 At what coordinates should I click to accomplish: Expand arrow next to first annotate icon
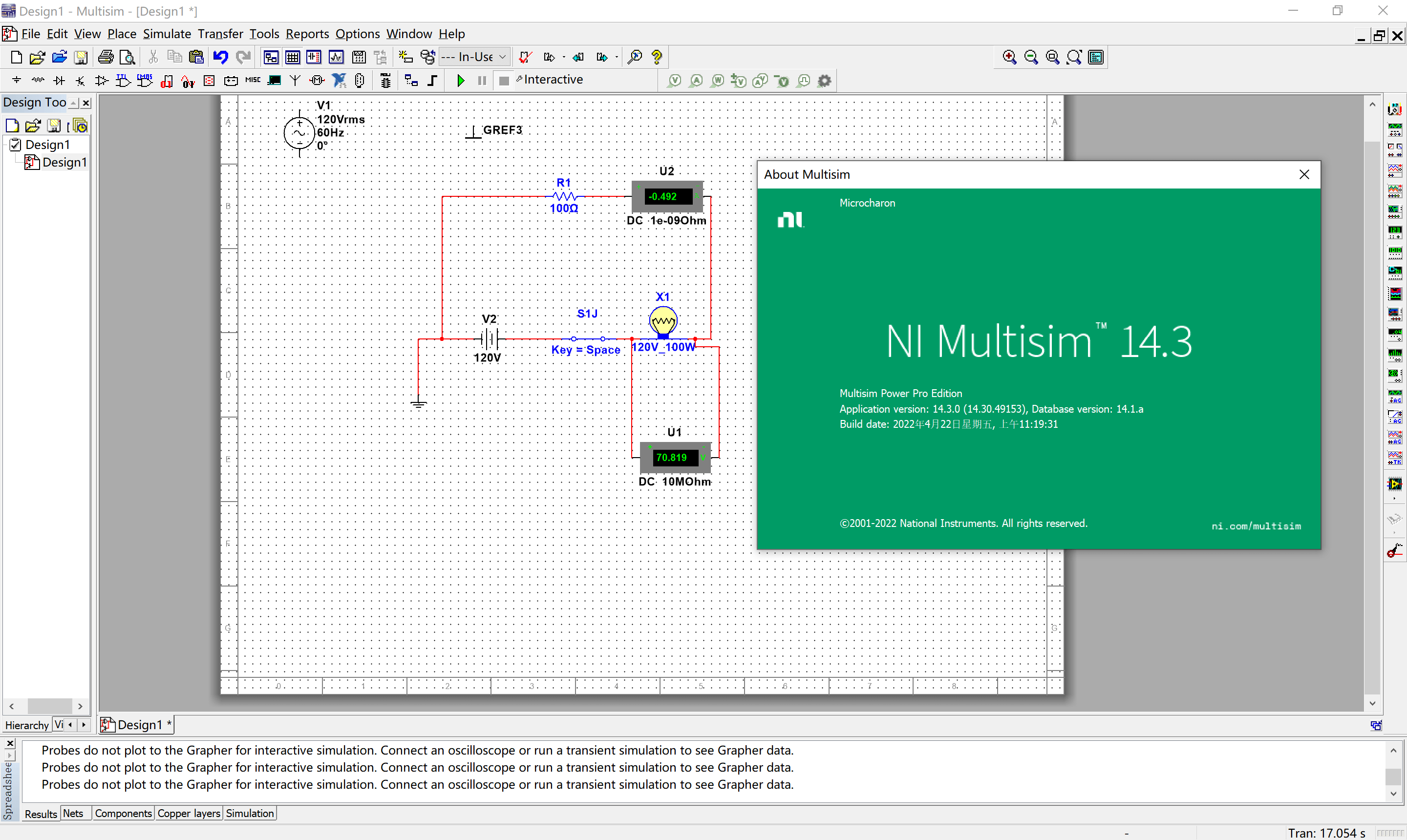[563, 57]
